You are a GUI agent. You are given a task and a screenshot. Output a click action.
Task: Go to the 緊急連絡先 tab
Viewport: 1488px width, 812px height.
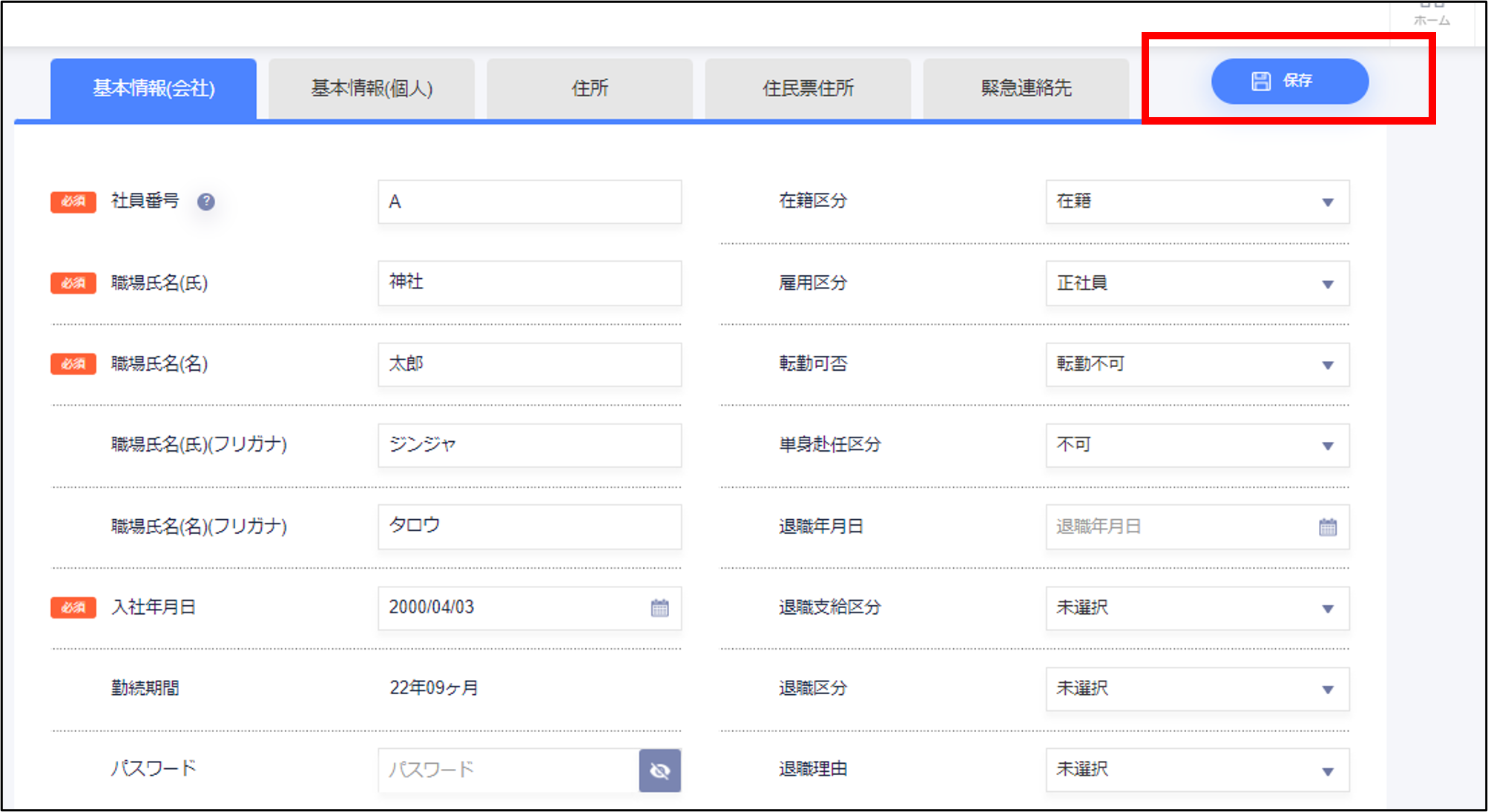tap(1026, 89)
